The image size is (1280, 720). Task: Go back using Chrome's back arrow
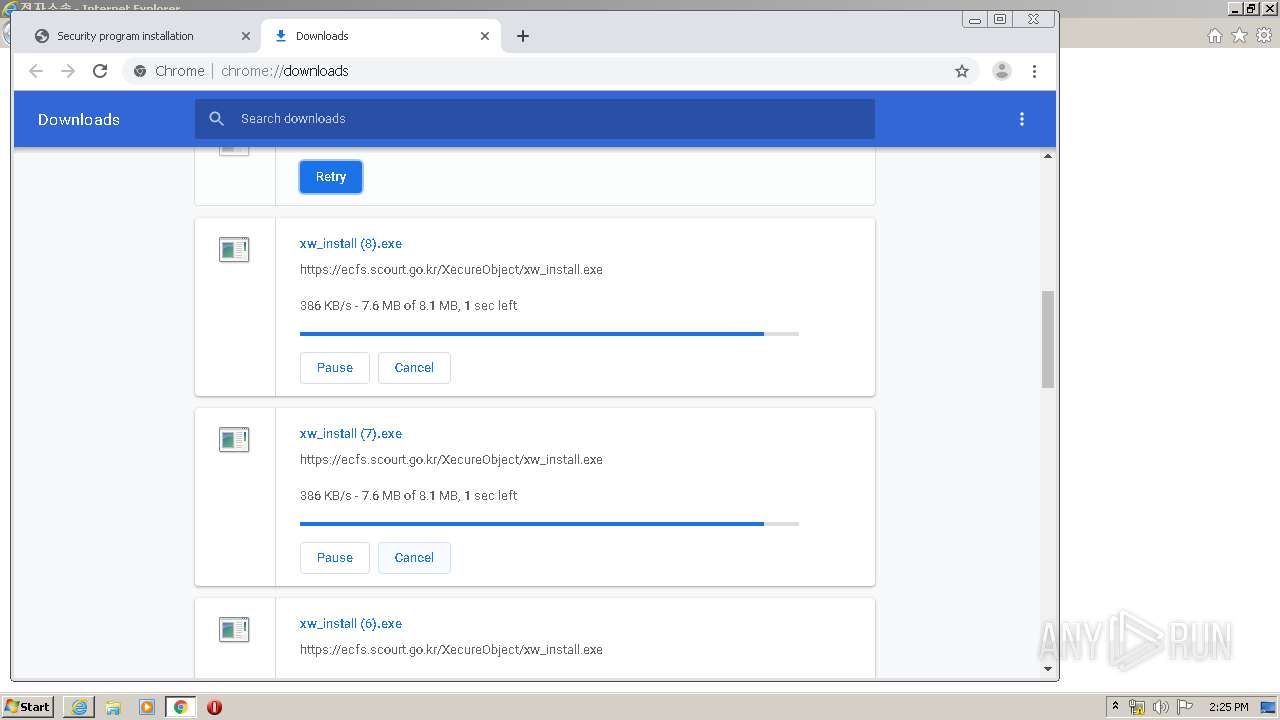click(x=36, y=71)
